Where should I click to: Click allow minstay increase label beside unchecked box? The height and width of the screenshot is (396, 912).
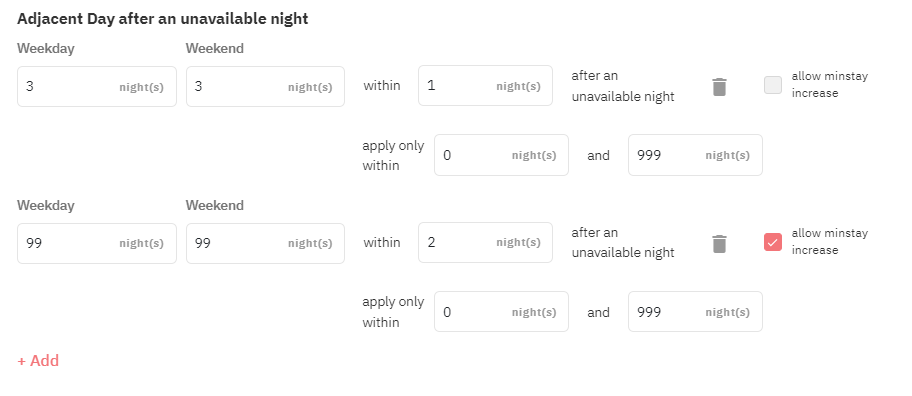[x=829, y=84]
